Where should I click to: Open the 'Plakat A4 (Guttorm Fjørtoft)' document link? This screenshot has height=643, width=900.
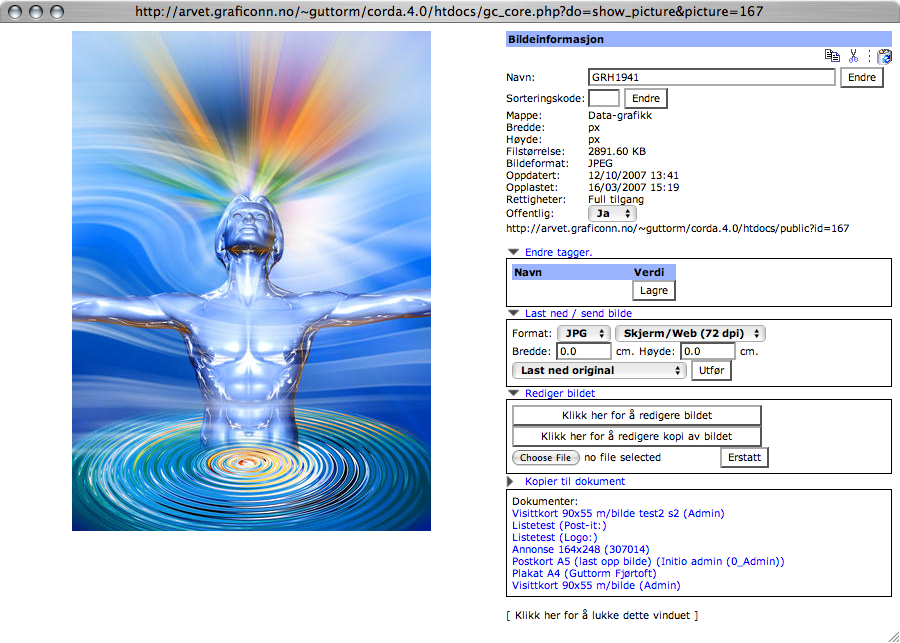[584, 573]
